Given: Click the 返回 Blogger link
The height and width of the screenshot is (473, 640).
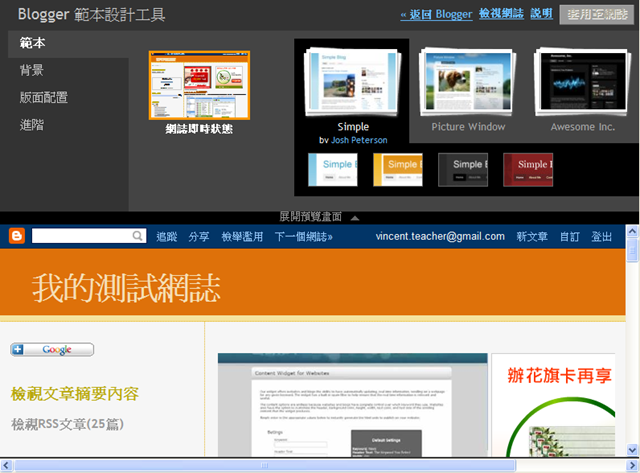Looking at the screenshot, I should pyautogui.click(x=436, y=14).
